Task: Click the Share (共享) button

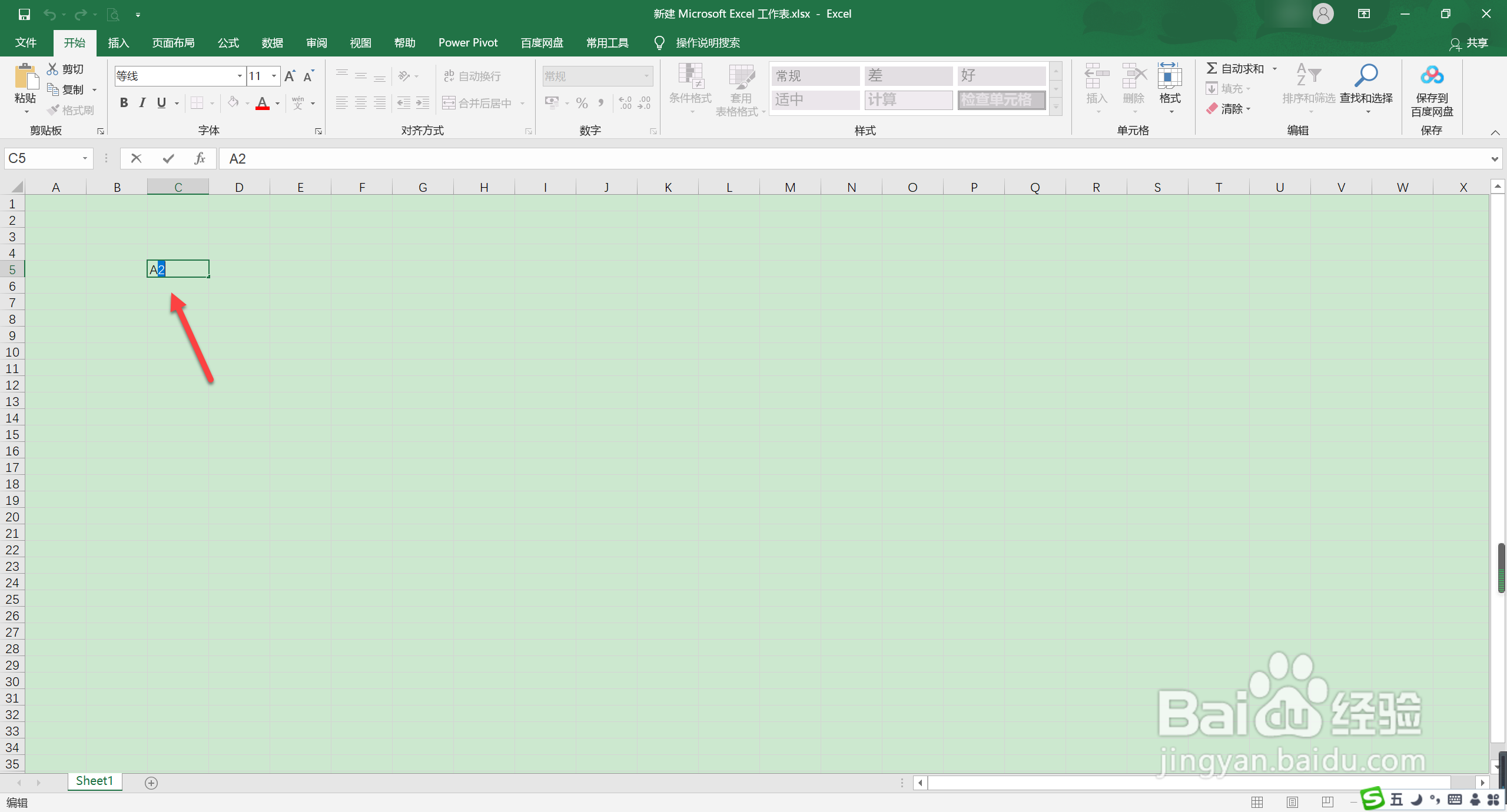Action: click(x=1469, y=43)
